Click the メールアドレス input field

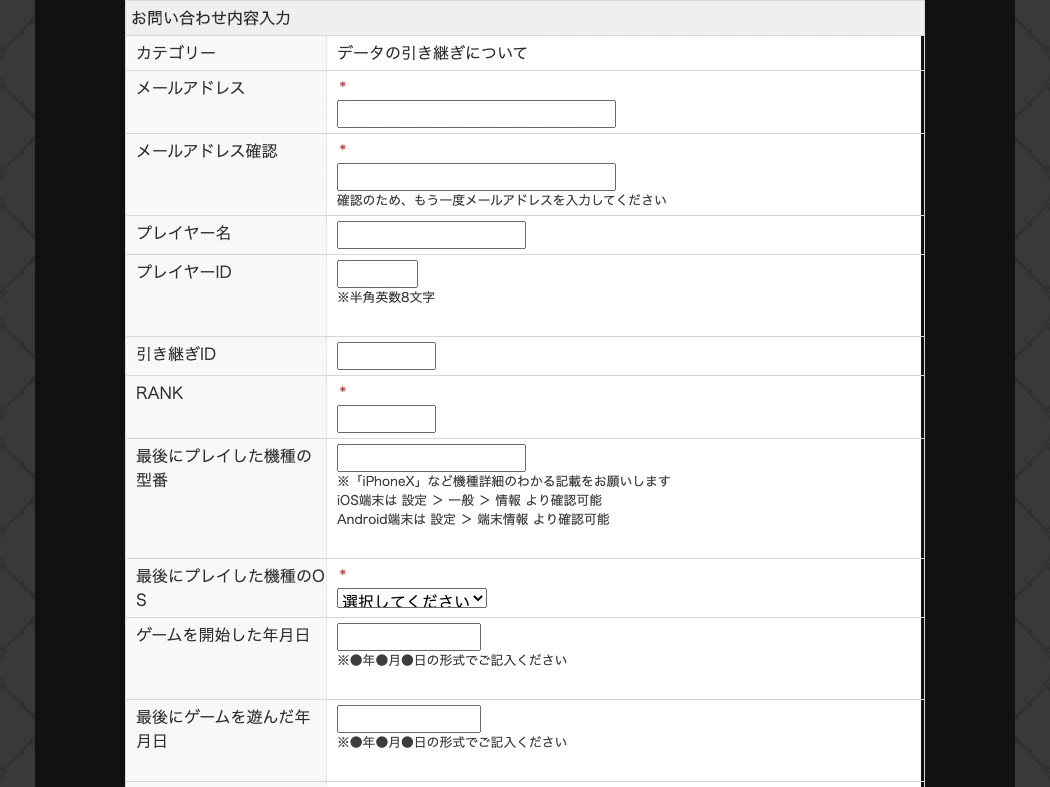[x=476, y=114]
